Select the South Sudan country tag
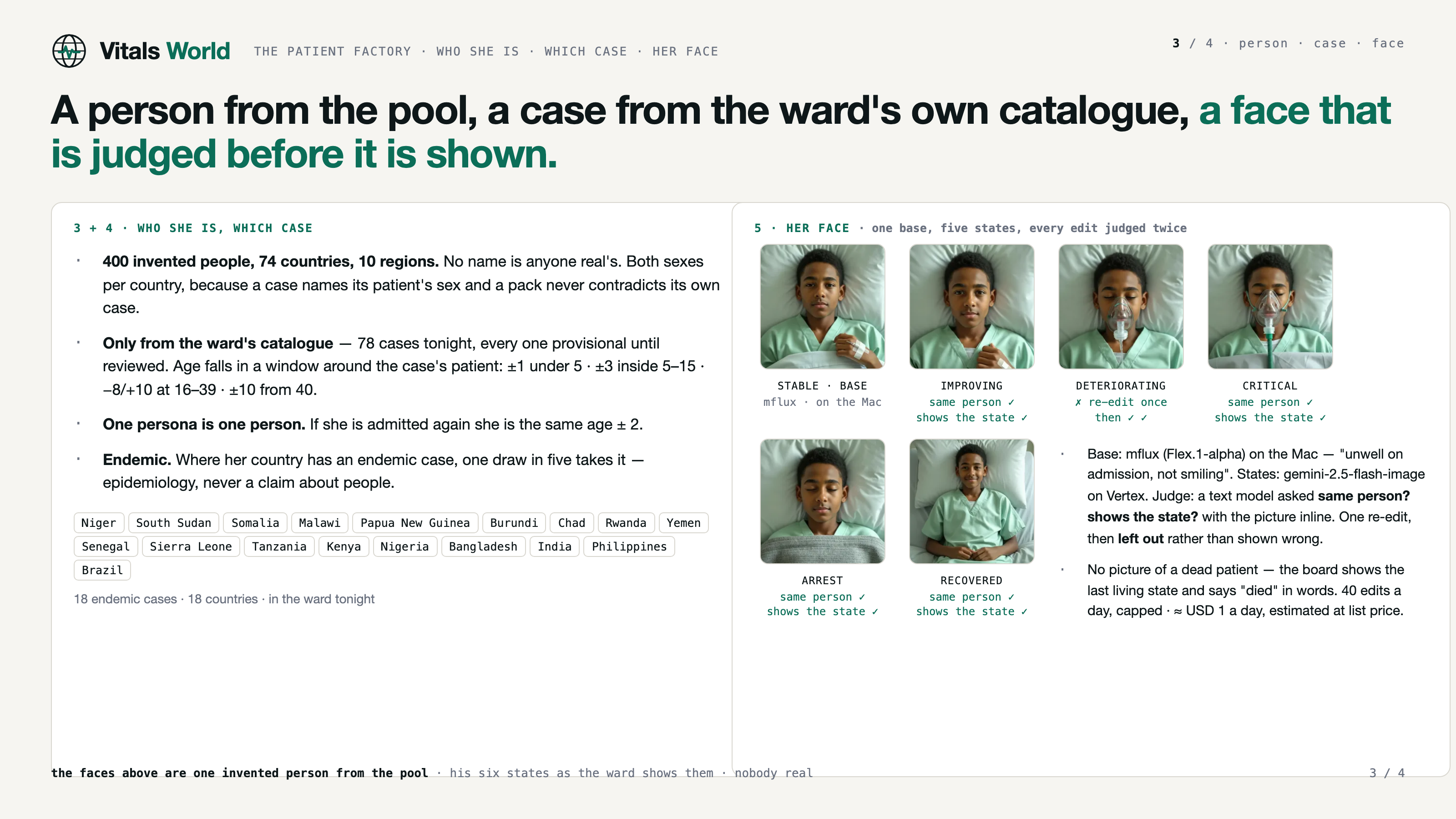Viewport: 1456px width, 819px height. [173, 523]
